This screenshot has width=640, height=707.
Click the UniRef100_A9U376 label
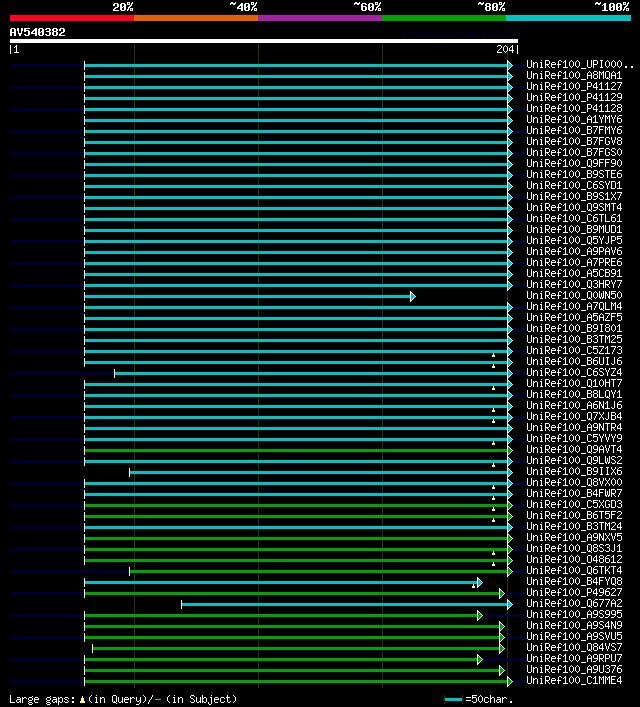tap(574, 670)
